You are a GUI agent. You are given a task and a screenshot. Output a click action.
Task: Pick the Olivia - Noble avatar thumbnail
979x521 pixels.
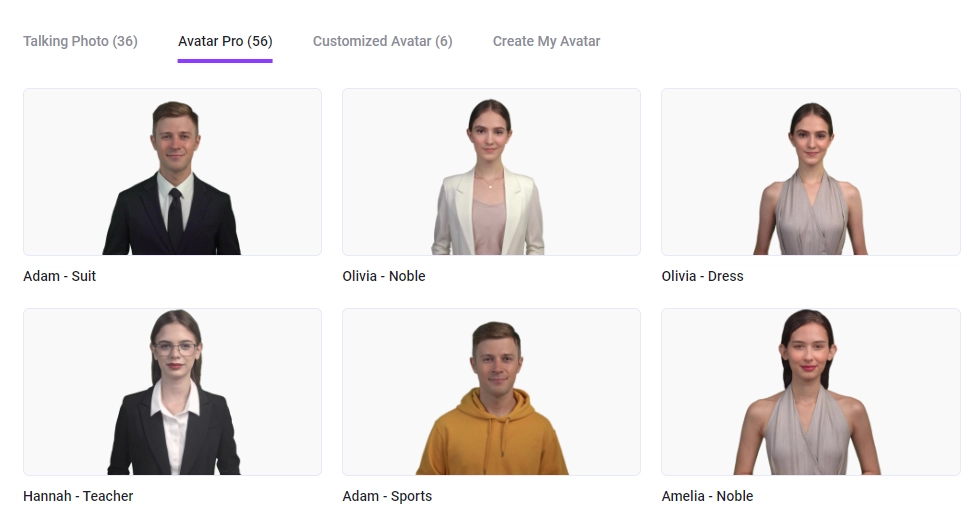(491, 172)
